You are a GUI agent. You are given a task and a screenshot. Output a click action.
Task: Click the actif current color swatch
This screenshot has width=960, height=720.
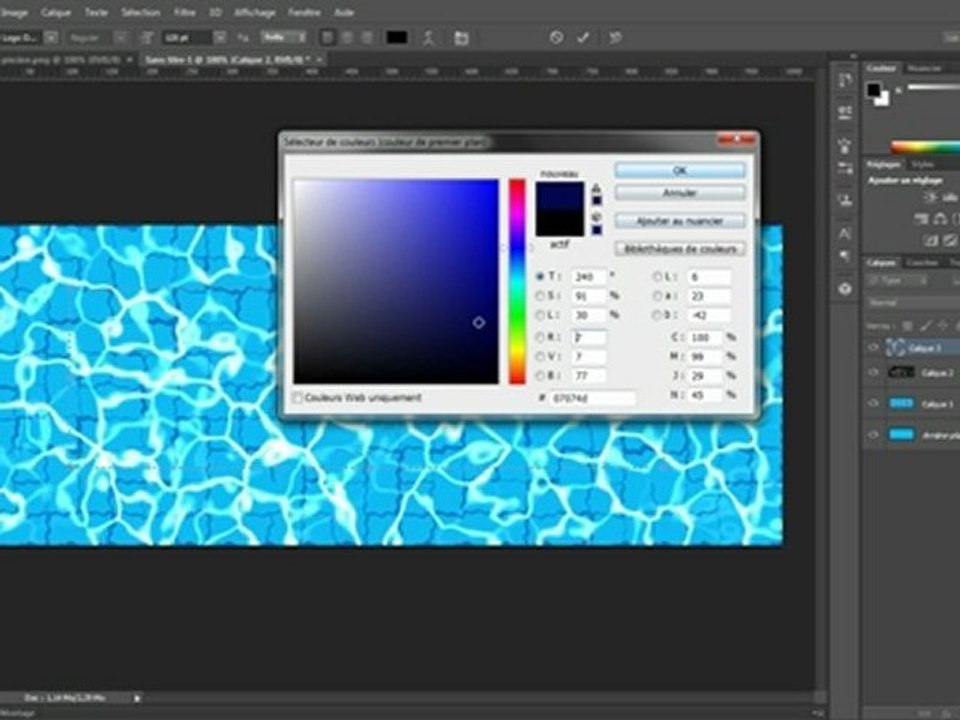560,223
